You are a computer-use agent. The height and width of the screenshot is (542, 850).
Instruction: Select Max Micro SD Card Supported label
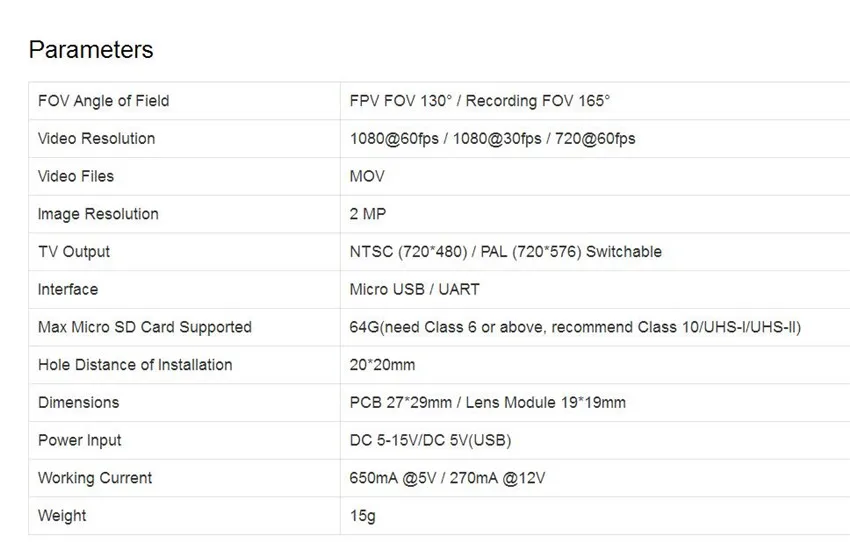pos(145,327)
